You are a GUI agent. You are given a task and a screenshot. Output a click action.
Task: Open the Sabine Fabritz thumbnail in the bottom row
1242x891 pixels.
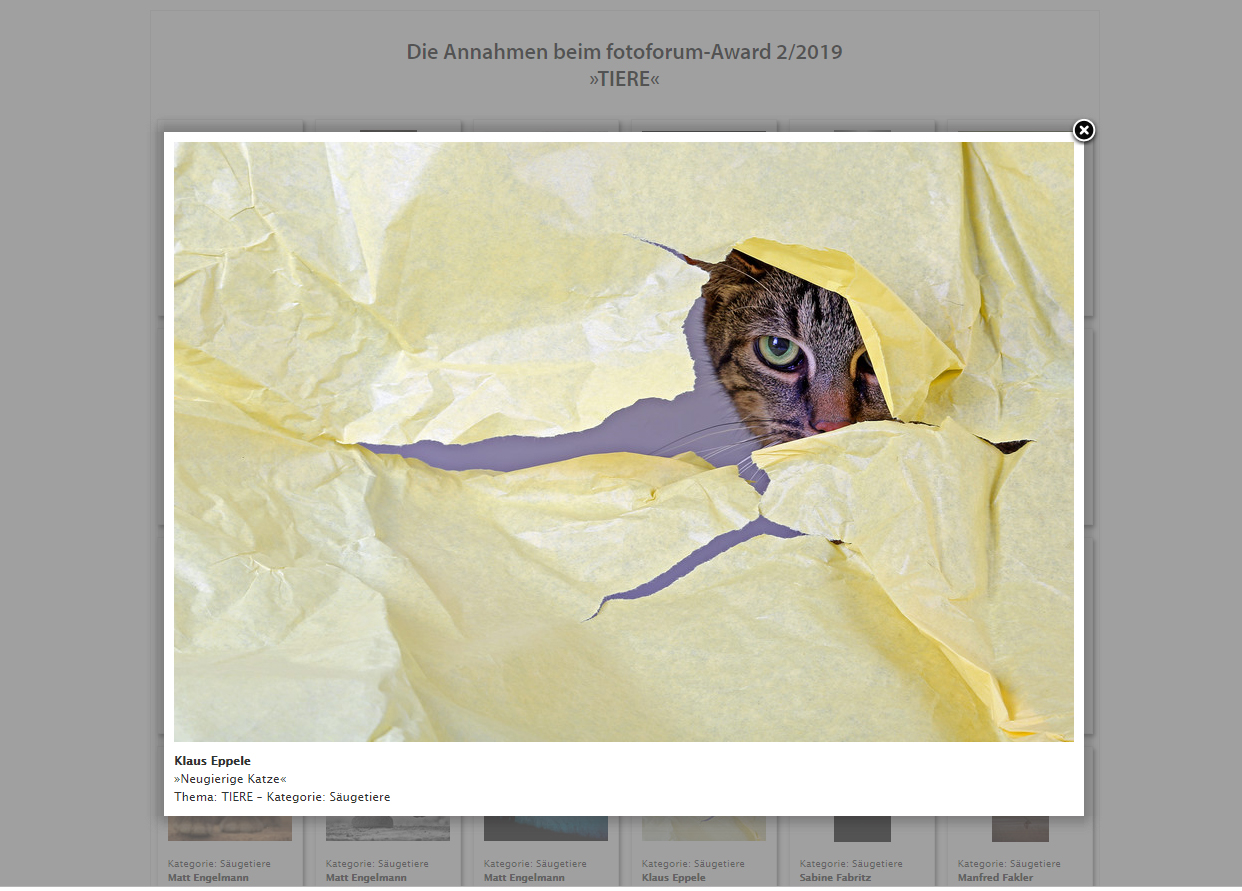click(x=862, y=829)
